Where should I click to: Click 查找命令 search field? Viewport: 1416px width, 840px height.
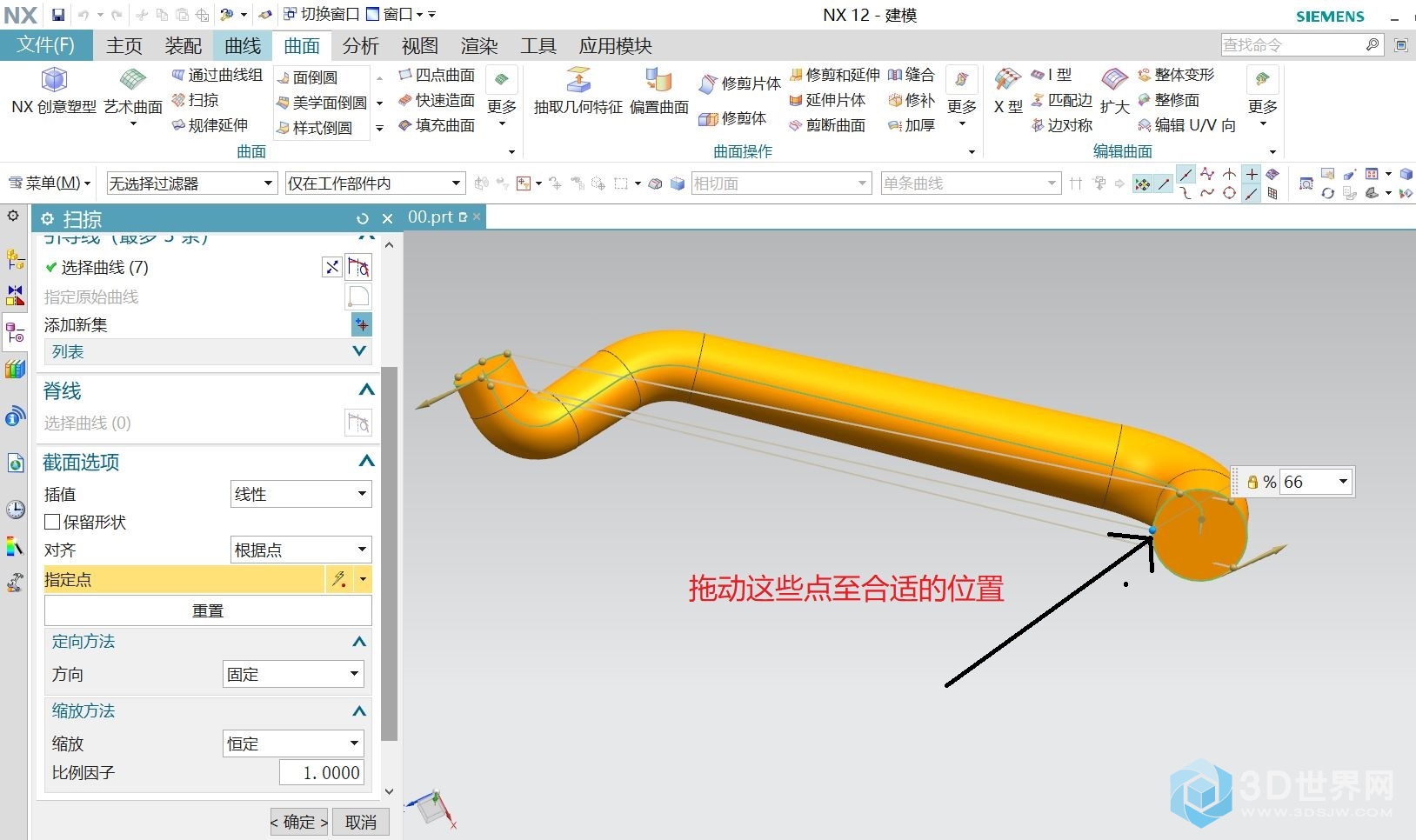point(1291,44)
